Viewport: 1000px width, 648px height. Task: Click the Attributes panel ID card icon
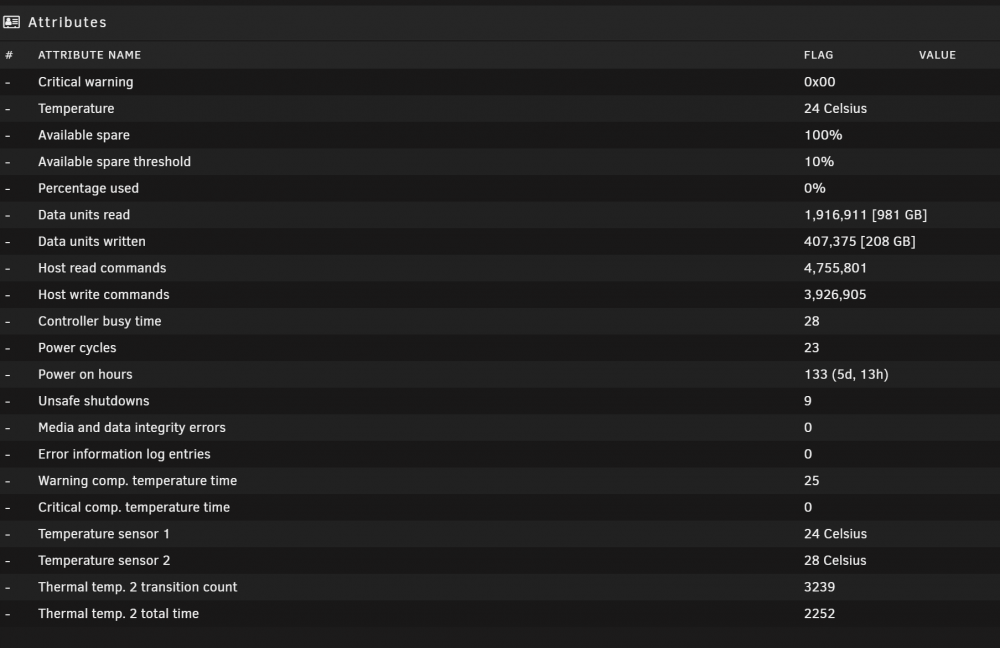(x=11, y=22)
